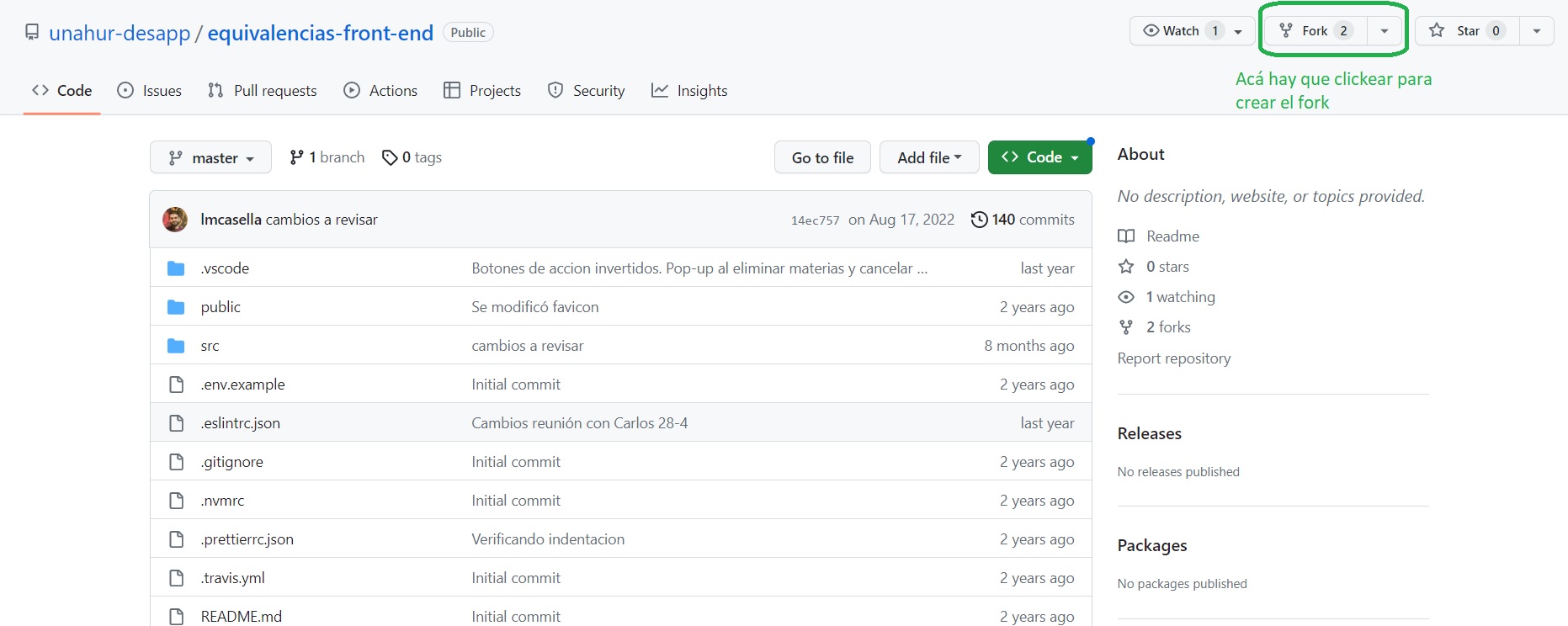Click the tags icon showing 0 tags
This screenshot has width=1568, height=626.
point(390,157)
